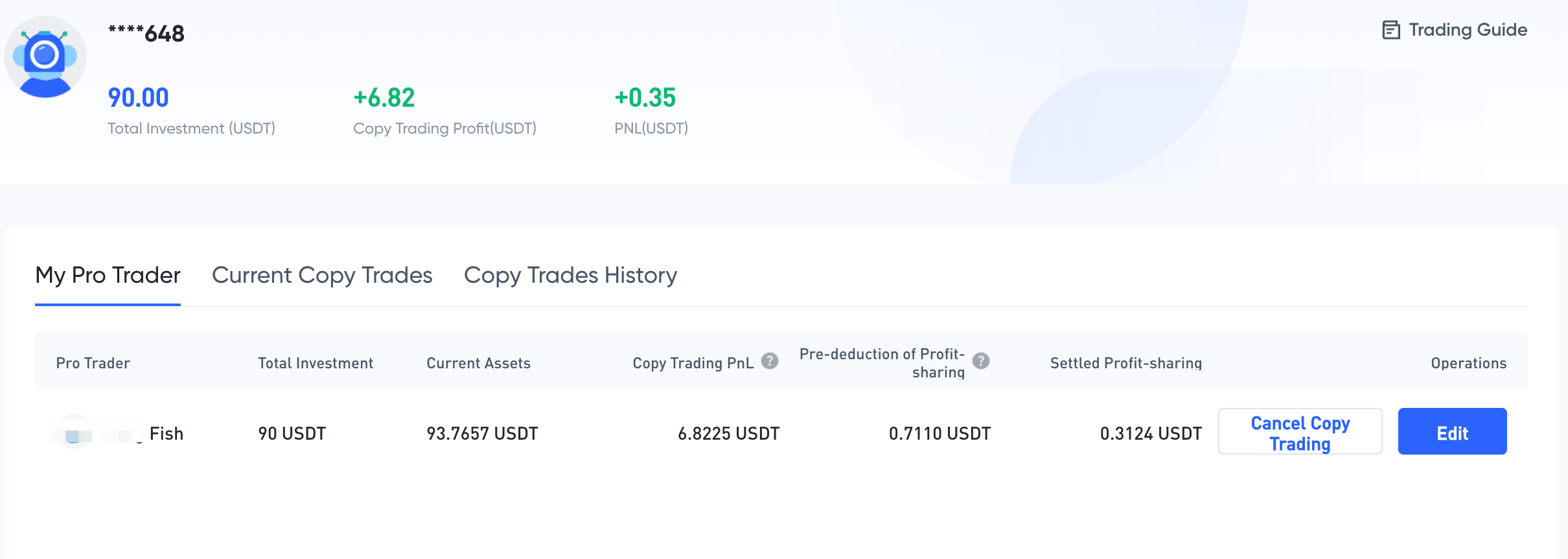Switch to the Current Copy Trades tab

tap(322, 275)
